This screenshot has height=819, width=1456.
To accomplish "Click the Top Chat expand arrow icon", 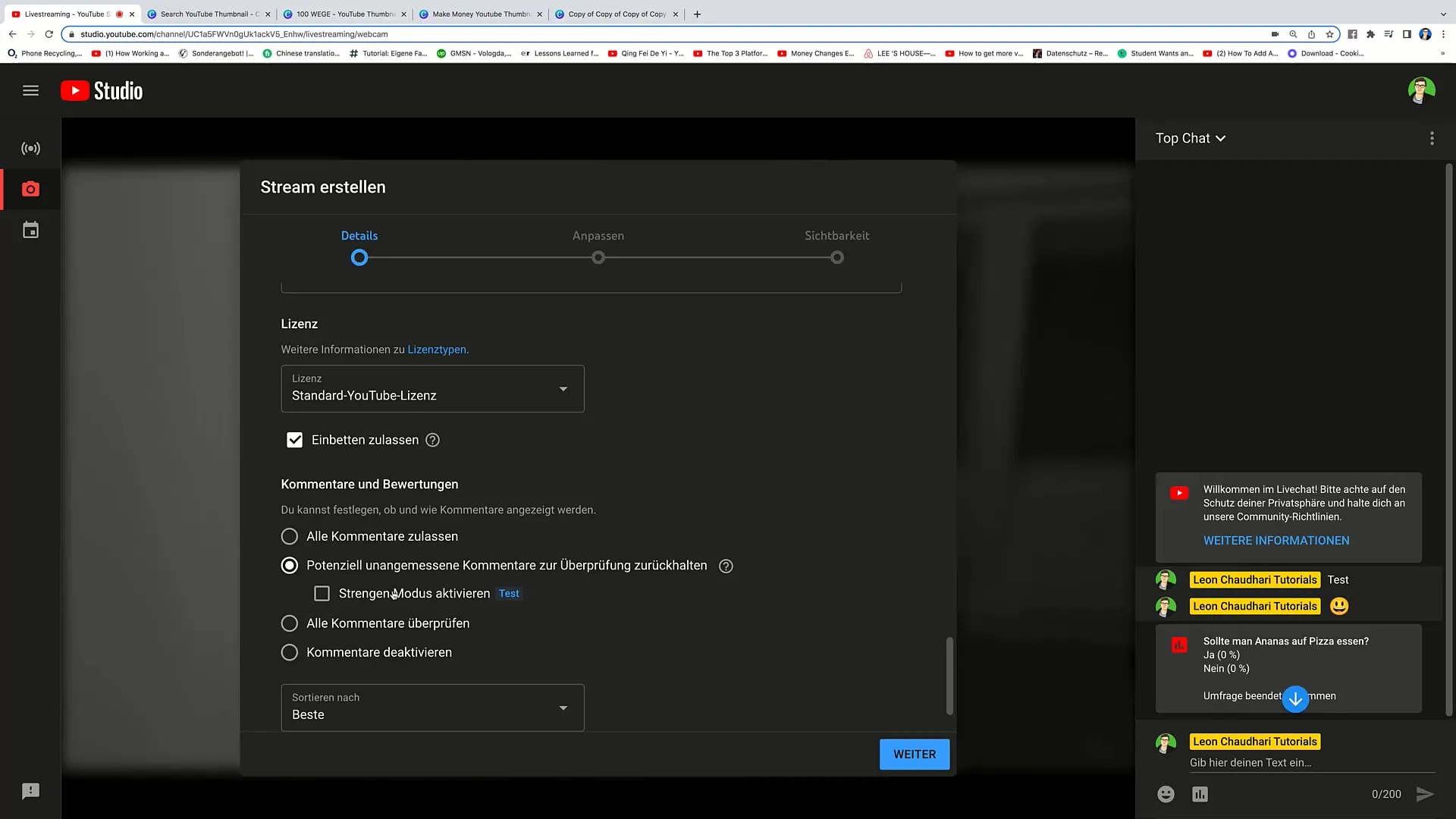I will pyautogui.click(x=1220, y=138).
